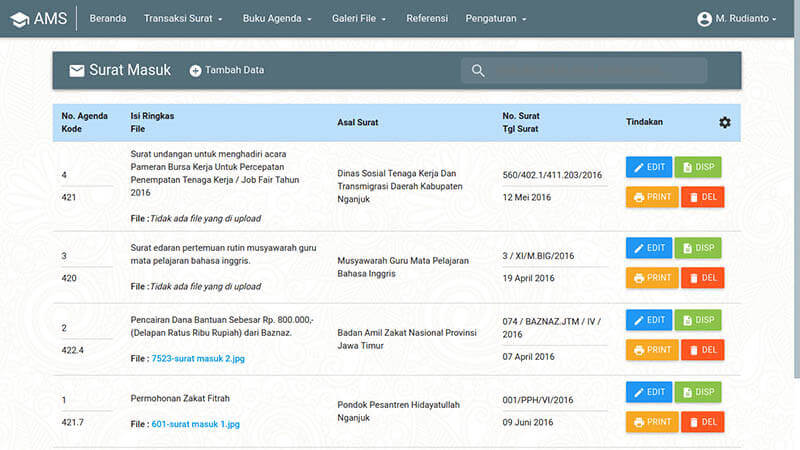This screenshot has height=450, width=800.
Task: Open DISP for agenda 4 letter
Action: pyautogui.click(x=698, y=167)
